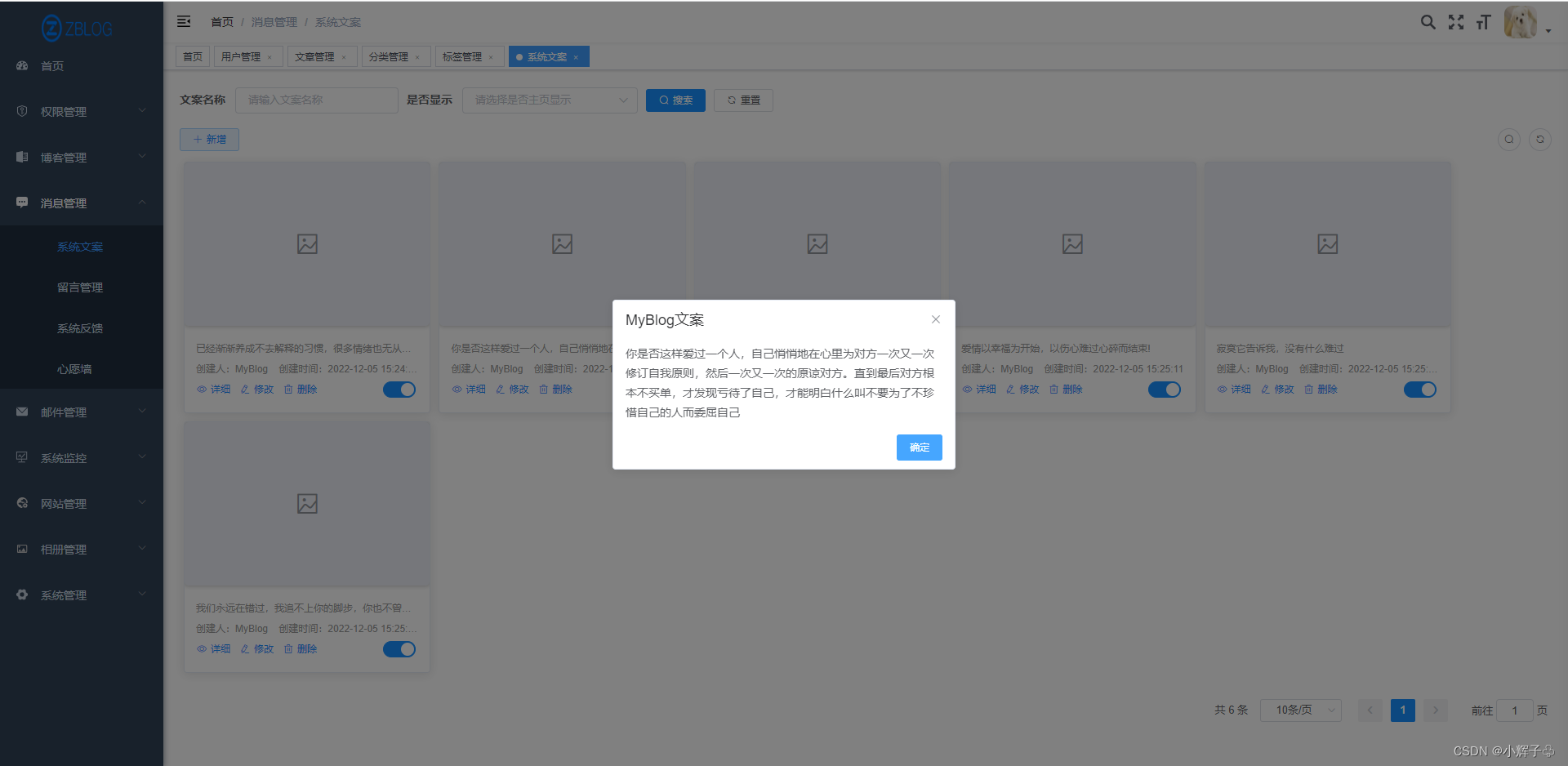View details of card 我们永远在错过
The image size is (1568, 766).
coord(213,649)
